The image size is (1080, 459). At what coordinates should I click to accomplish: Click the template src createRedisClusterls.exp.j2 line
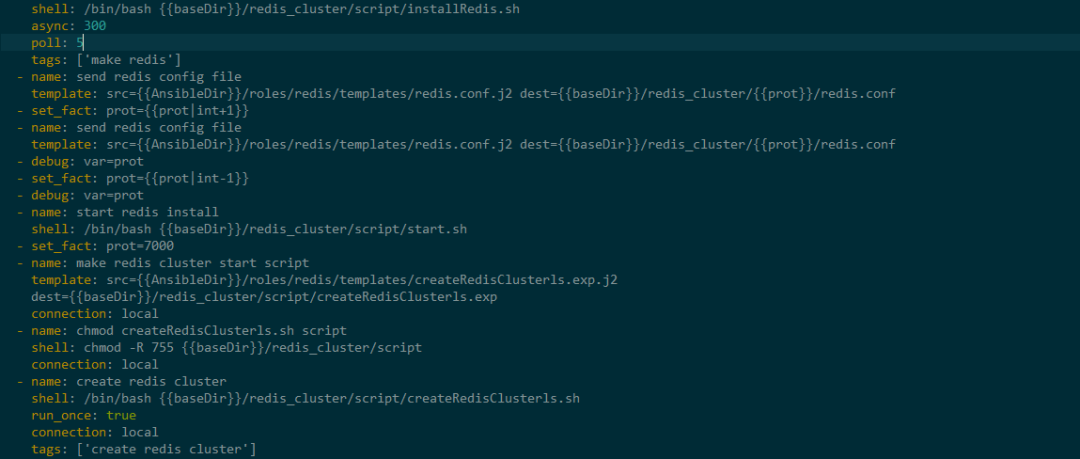324,280
